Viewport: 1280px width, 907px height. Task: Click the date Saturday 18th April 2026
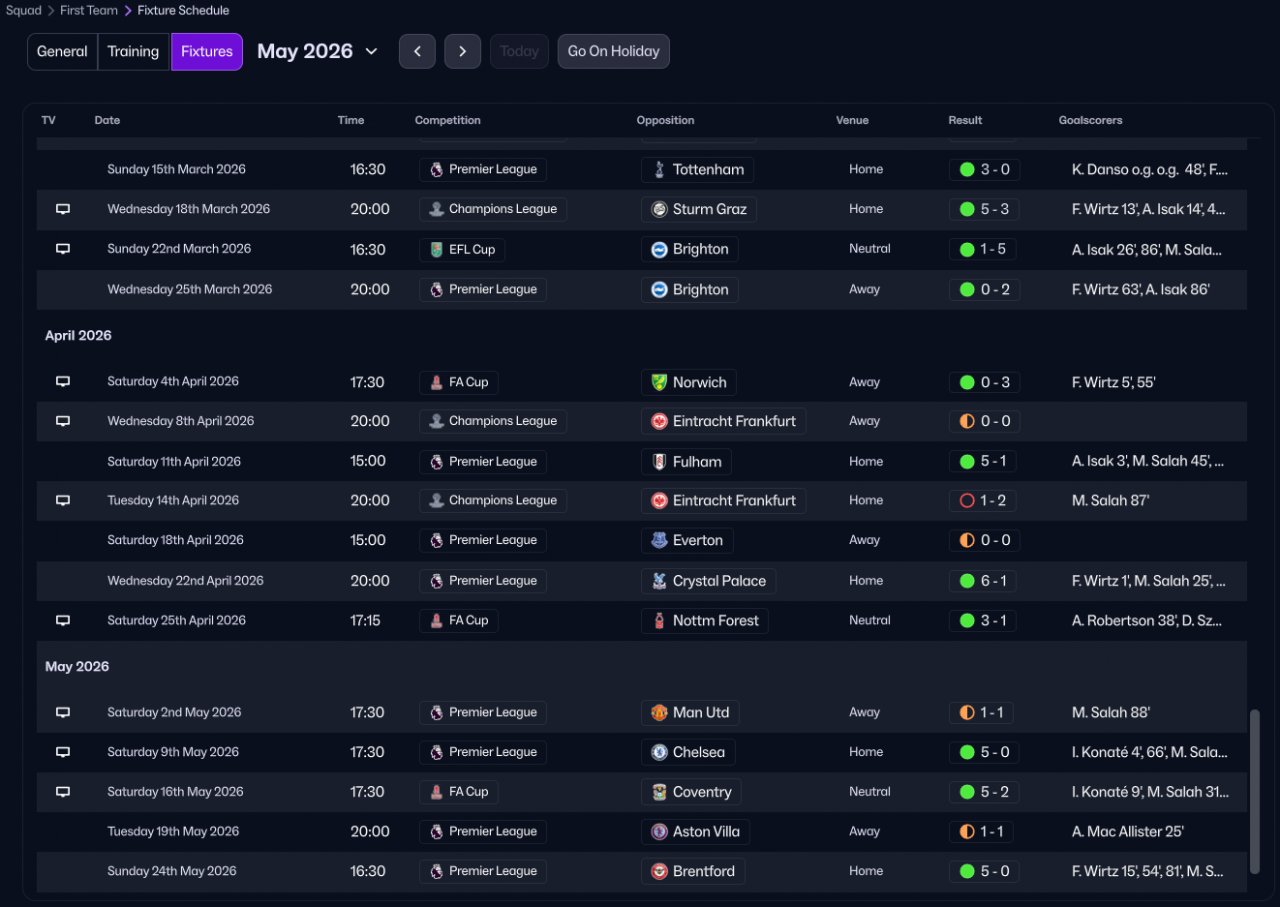(x=176, y=540)
